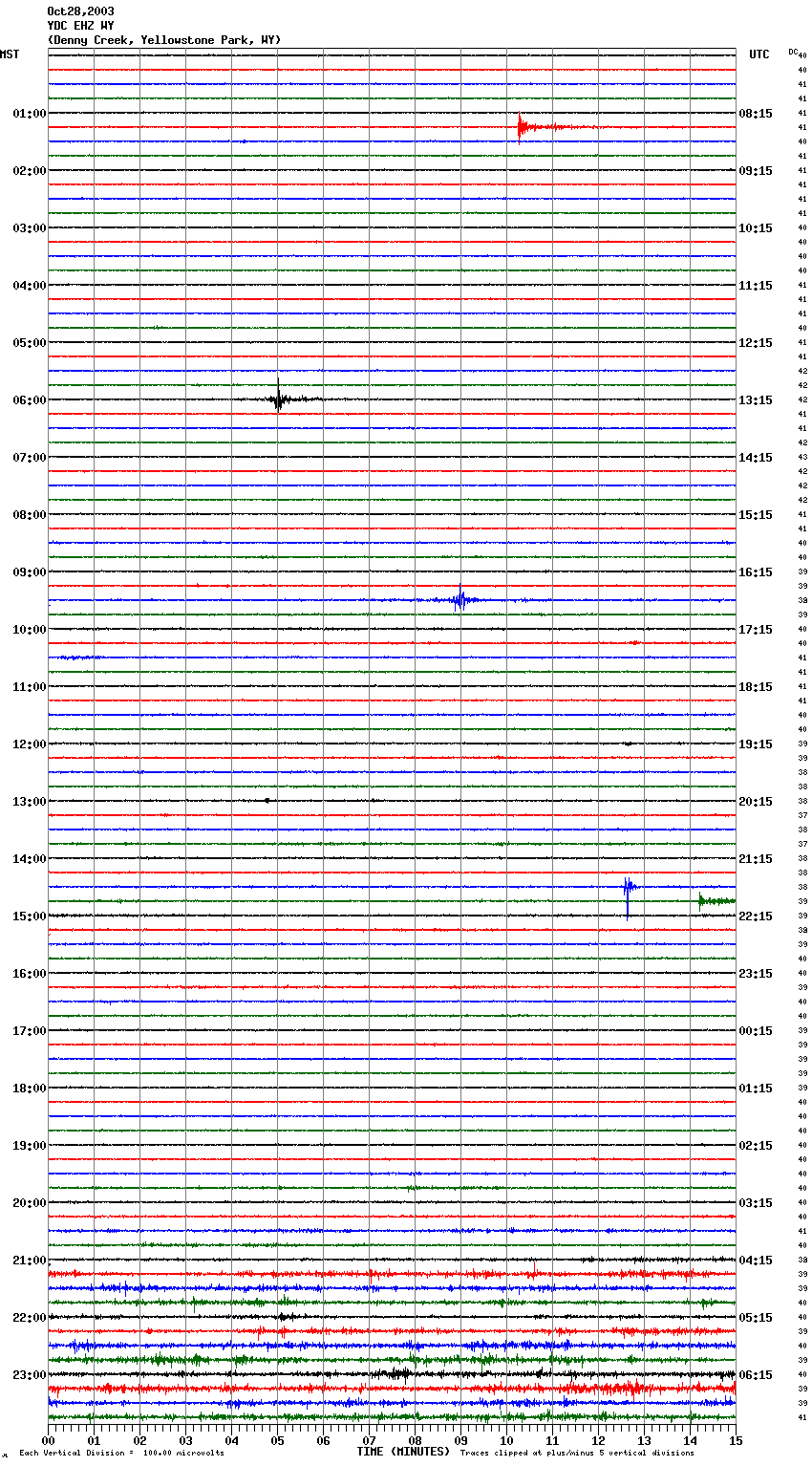Select the 05:00 MST time label

(x=30, y=343)
